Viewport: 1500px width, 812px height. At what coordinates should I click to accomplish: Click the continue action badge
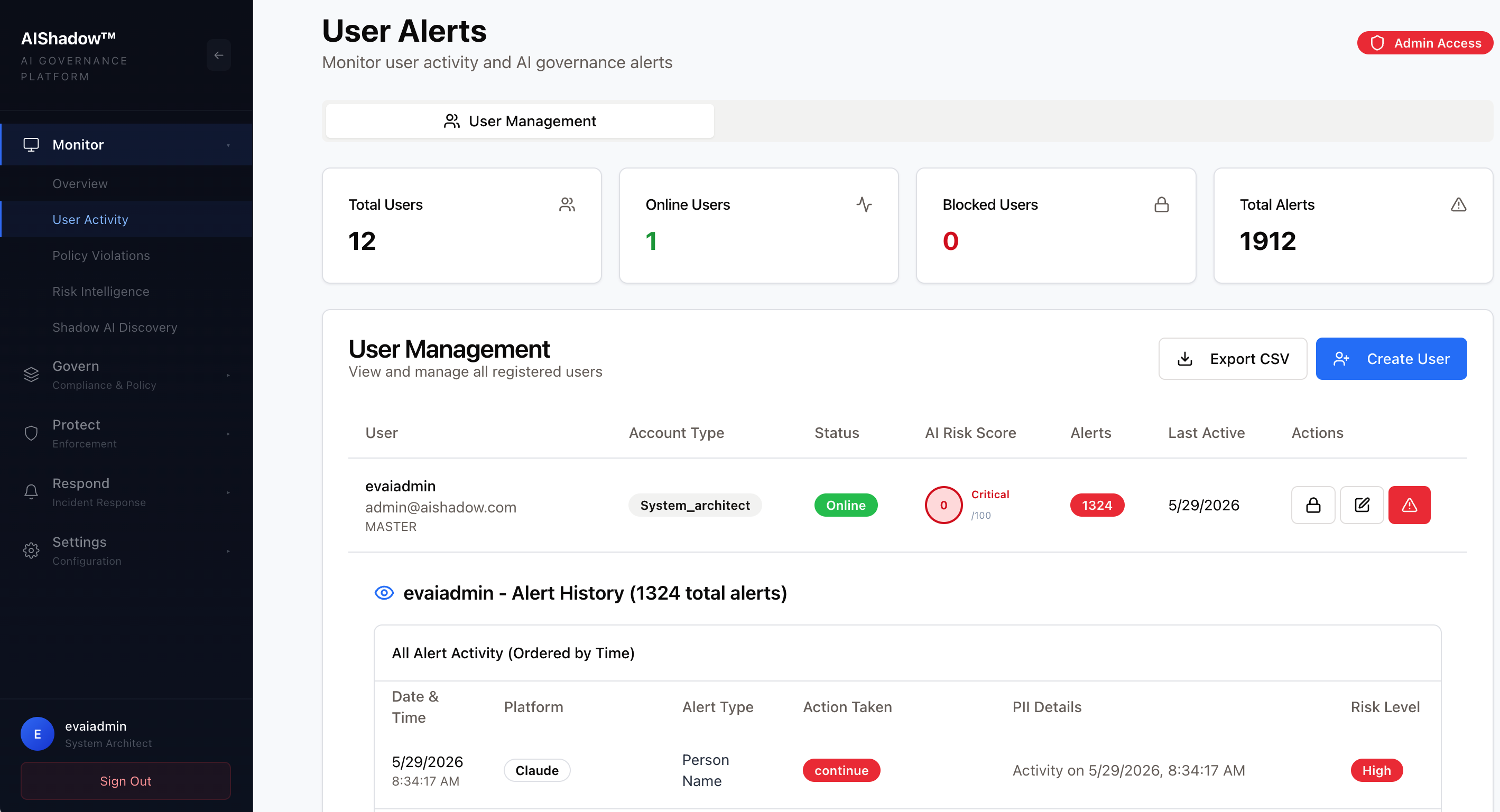click(x=841, y=770)
